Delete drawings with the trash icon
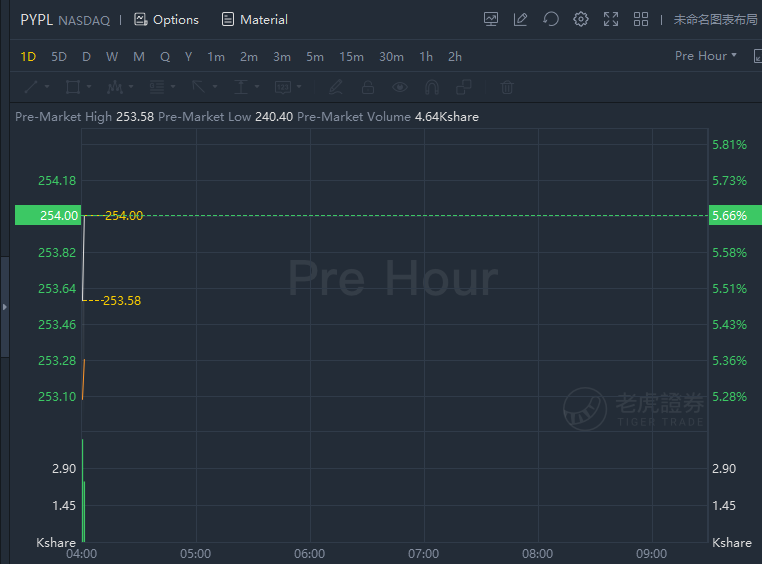This screenshot has width=762, height=564. tap(507, 87)
